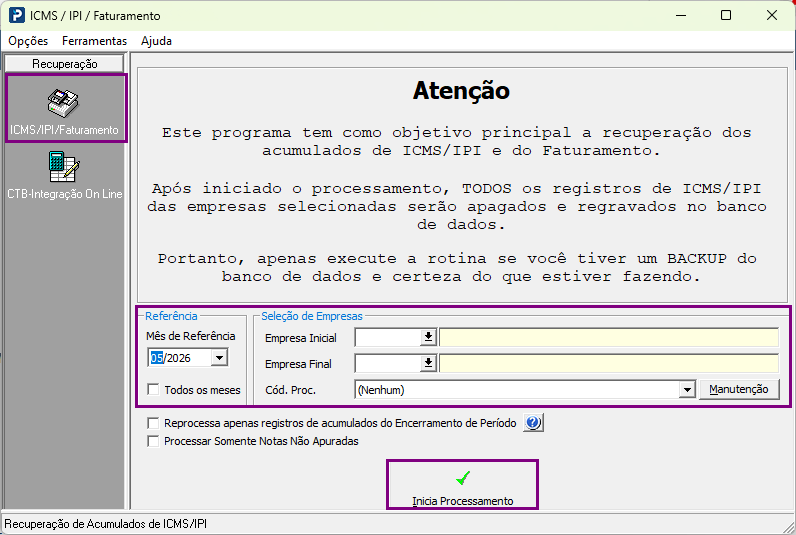Click the Empresa Final code field
Viewport: 796px width, 535px height.
pos(388,363)
